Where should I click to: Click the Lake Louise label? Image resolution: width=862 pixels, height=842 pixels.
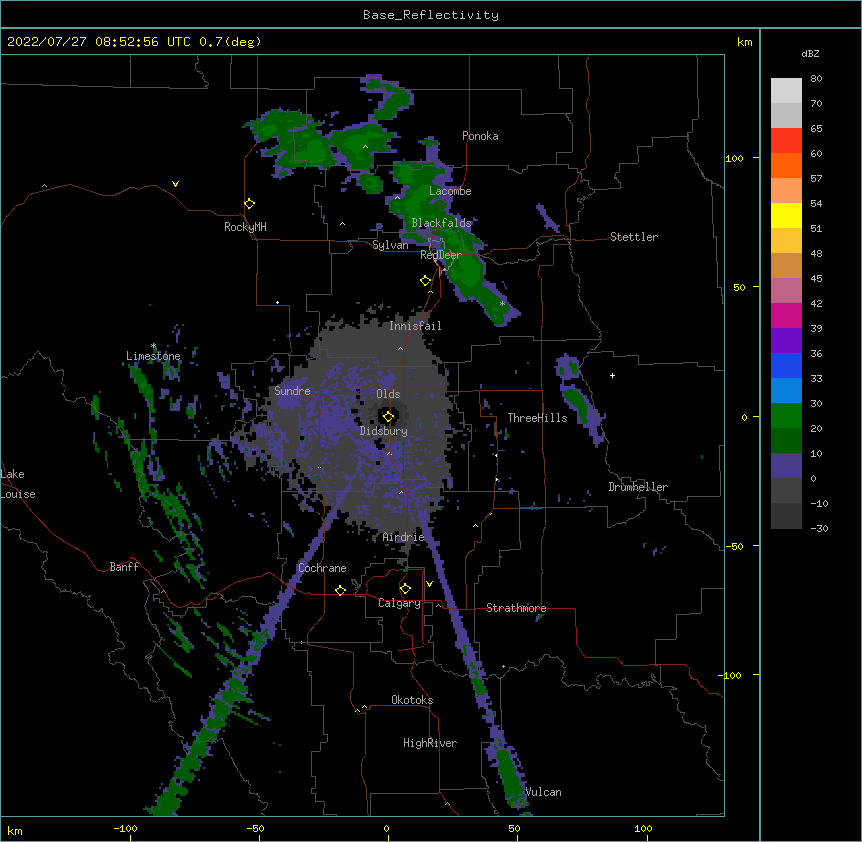pyautogui.click(x=18, y=484)
